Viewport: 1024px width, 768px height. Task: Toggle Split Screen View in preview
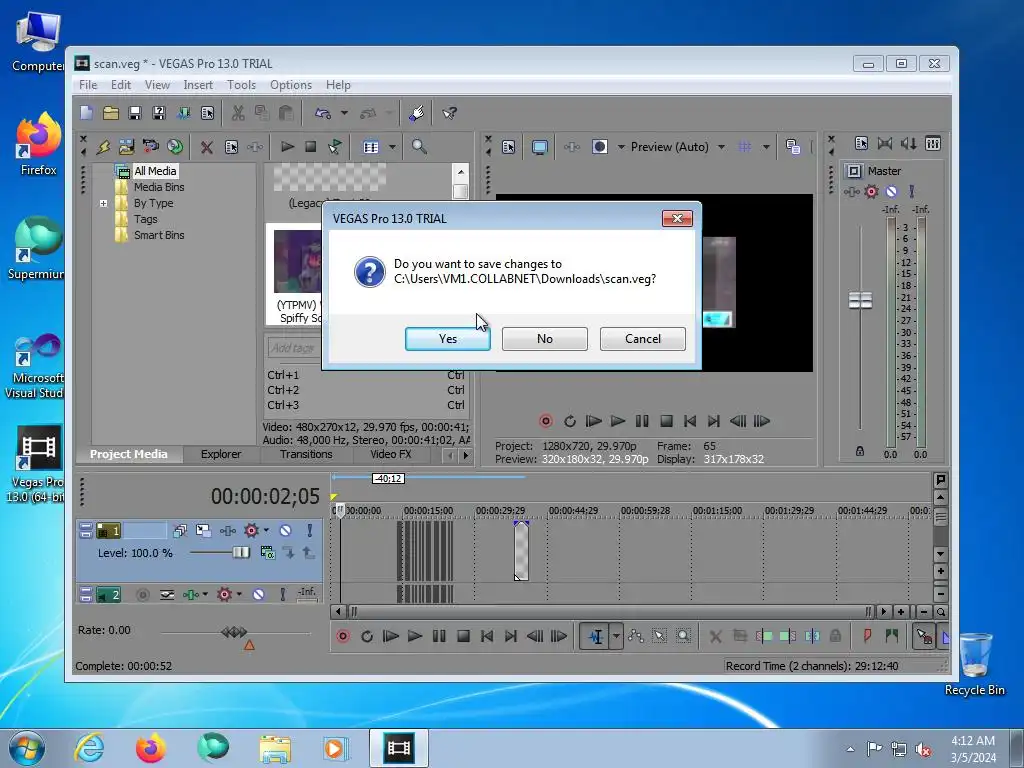[600, 146]
